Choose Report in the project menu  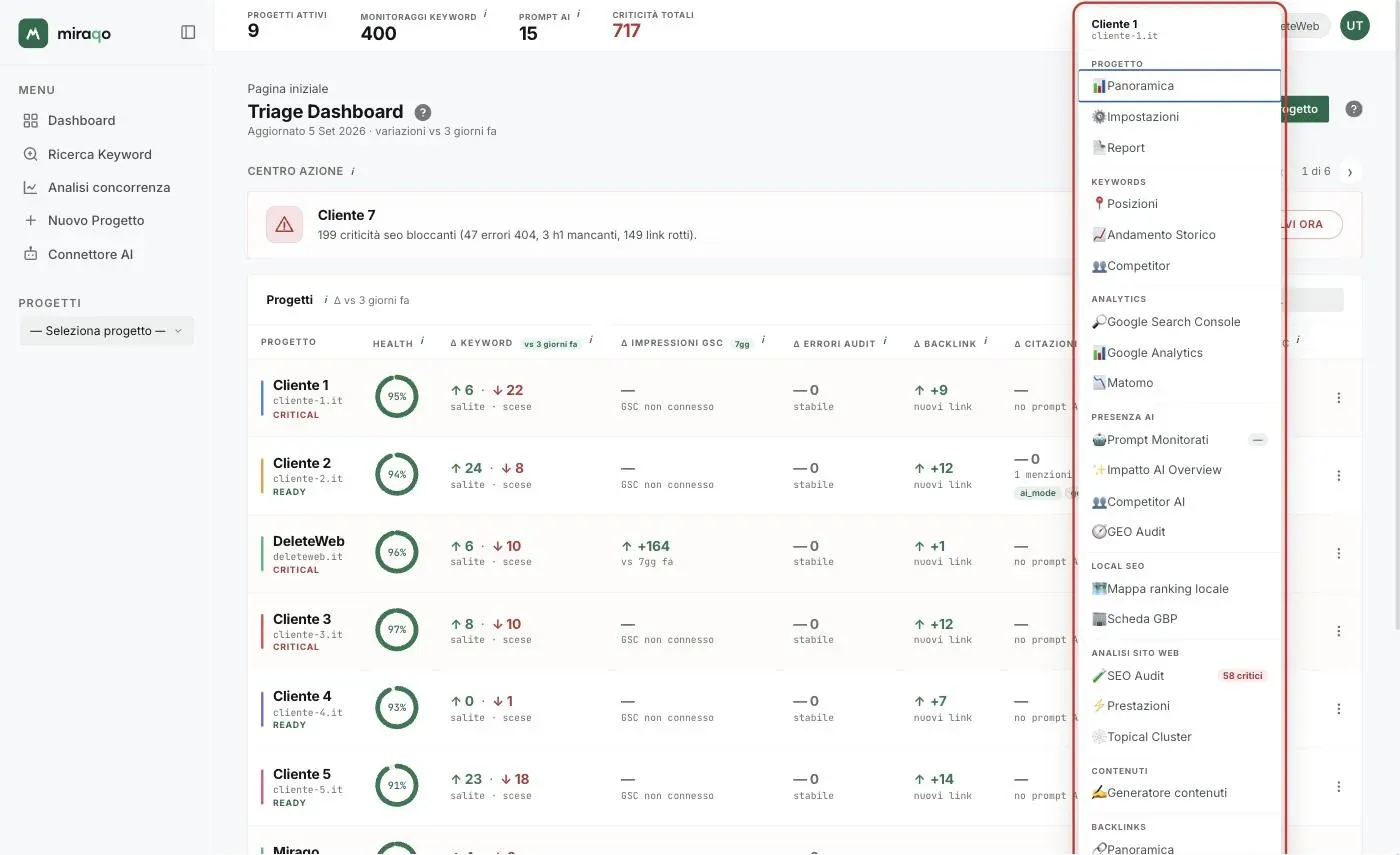point(1179,148)
